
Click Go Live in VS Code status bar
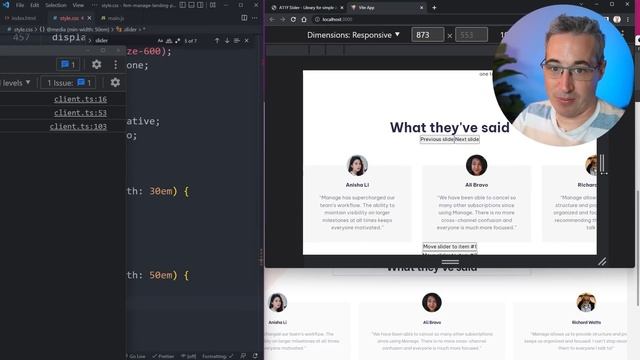pyautogui.click(x=136, y=356)
